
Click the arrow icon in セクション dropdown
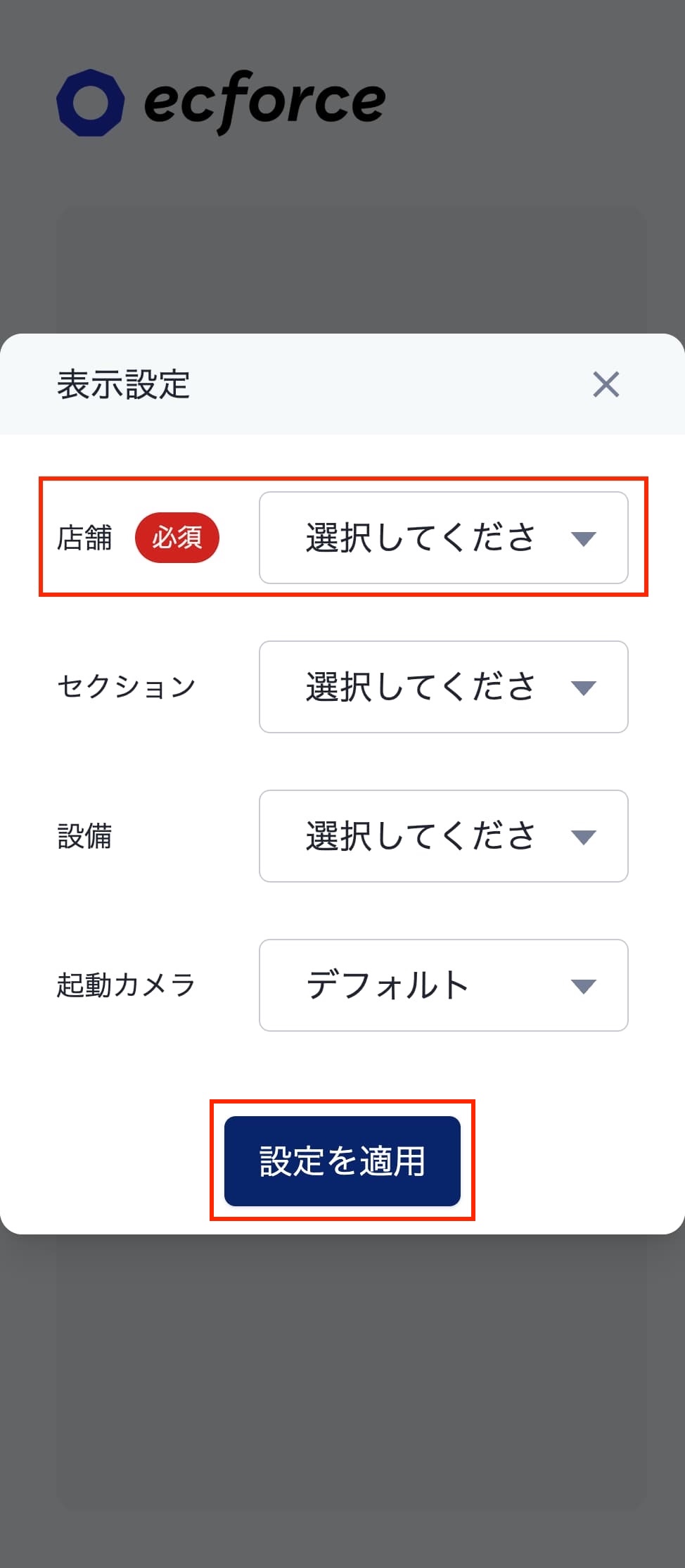584,688
